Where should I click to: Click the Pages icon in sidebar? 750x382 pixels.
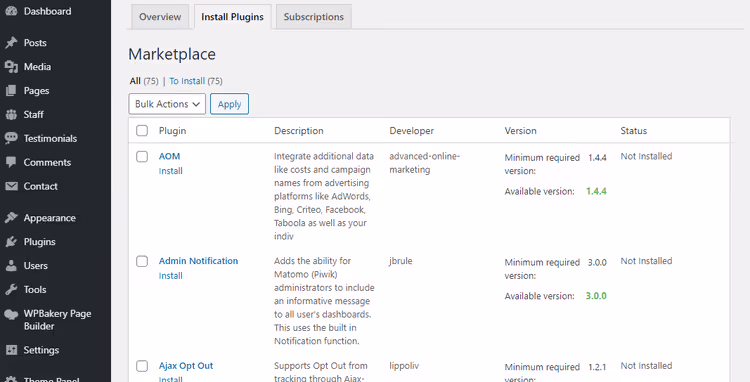point(11,90)
